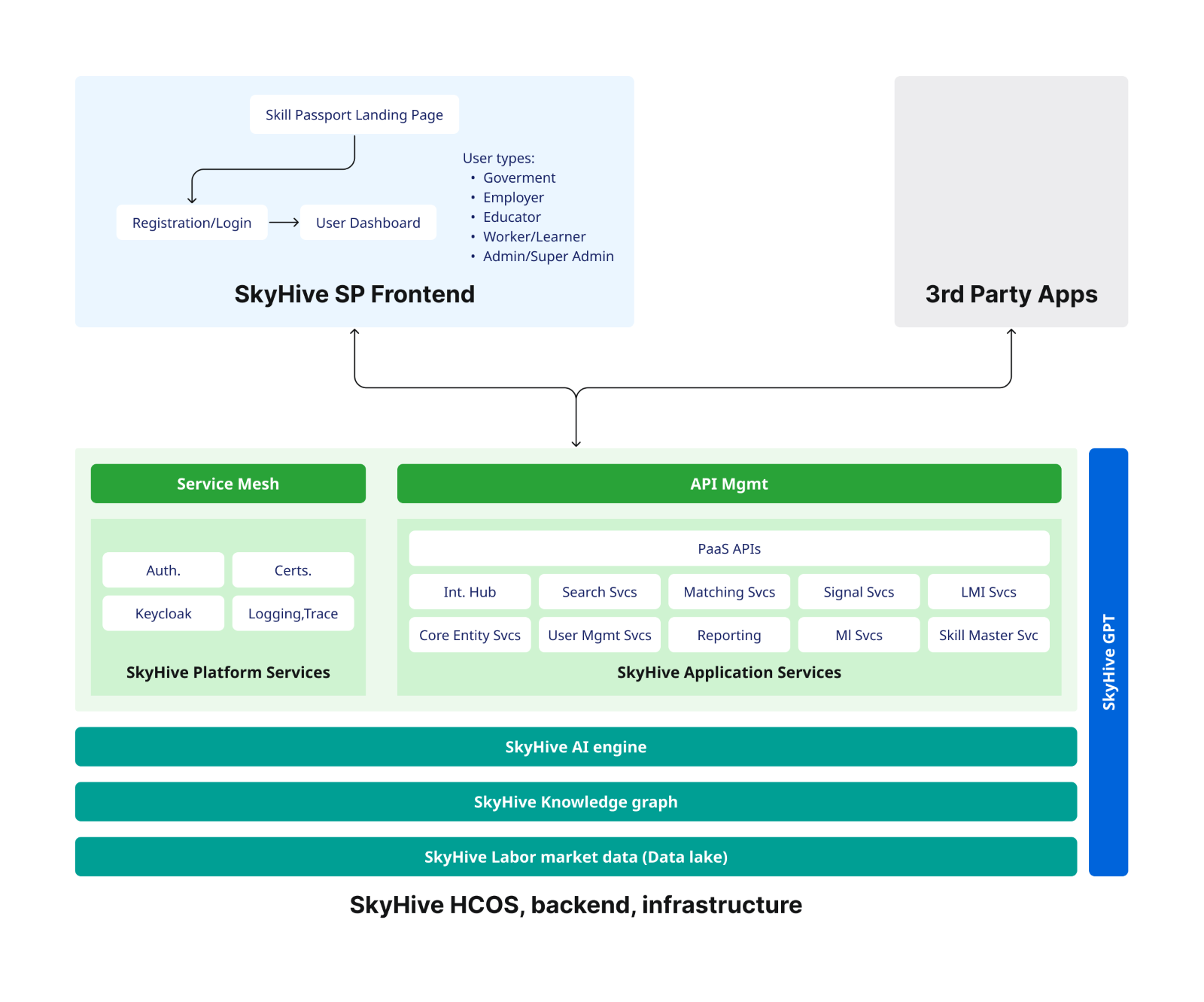Select the Reporting service box
Screen dimensions: 1204x1002
click(x=728, y=635)
